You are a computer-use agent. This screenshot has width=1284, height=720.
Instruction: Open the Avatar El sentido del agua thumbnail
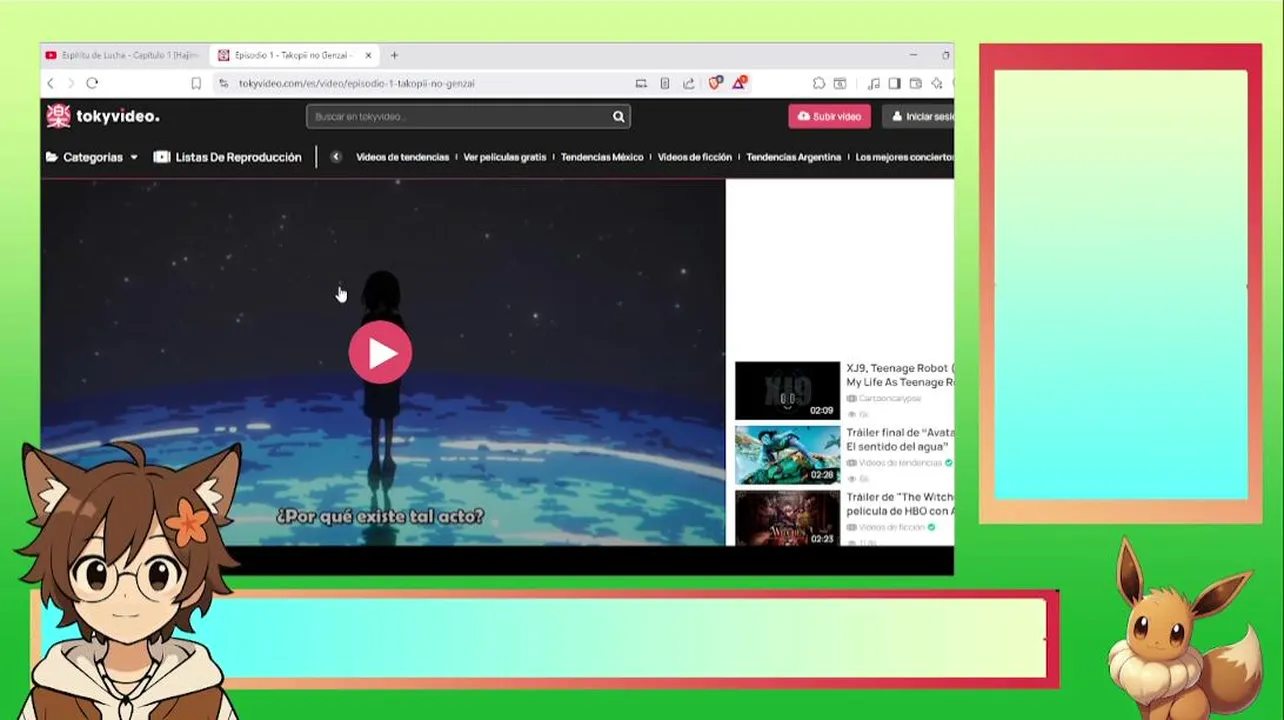[787, 455]
